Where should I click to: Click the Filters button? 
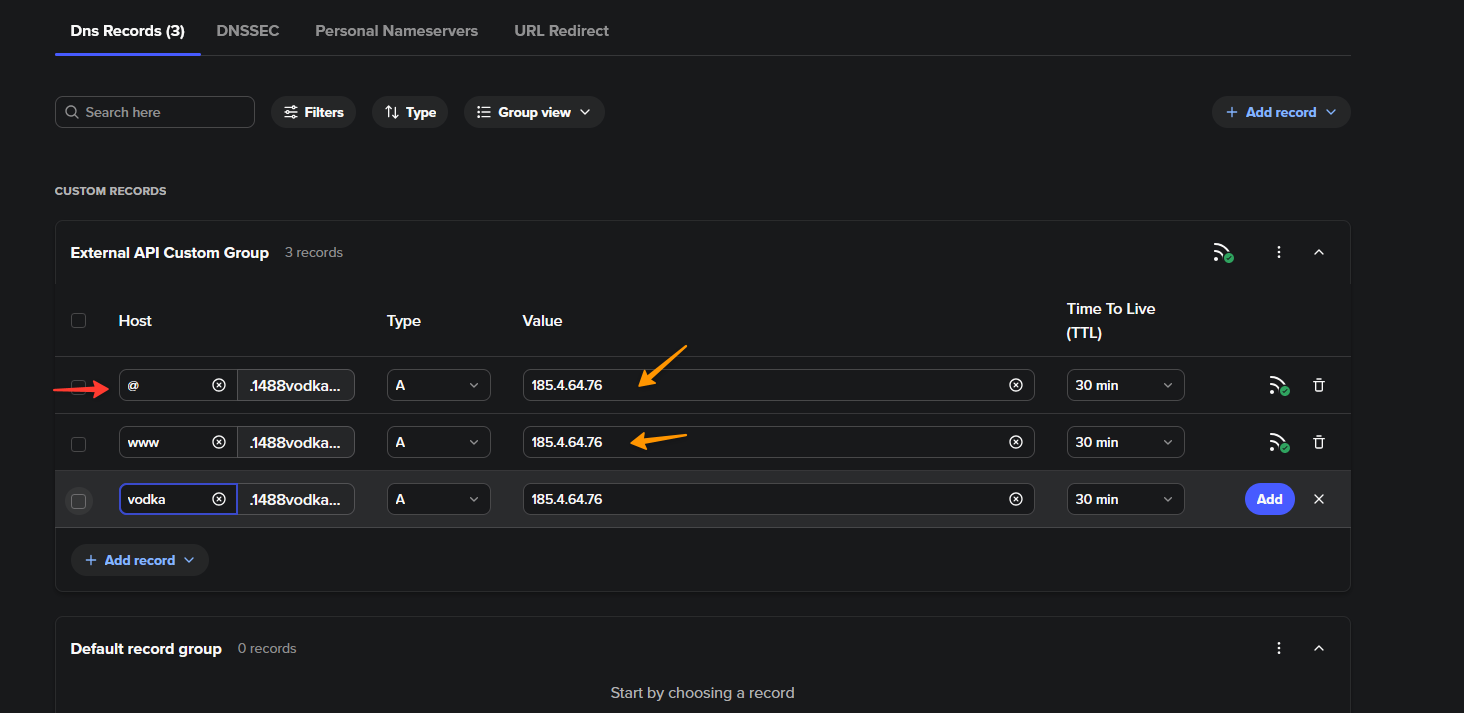313,112
